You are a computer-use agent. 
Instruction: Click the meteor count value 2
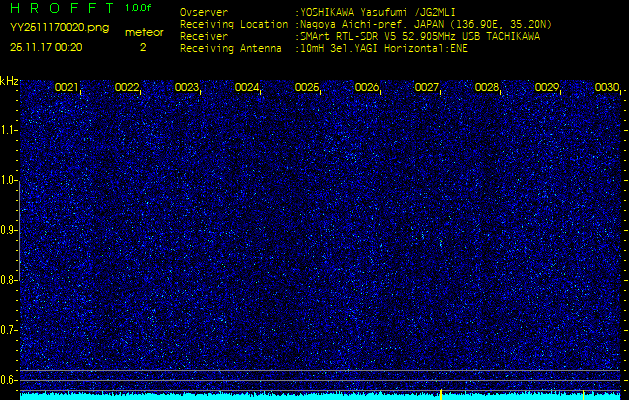(142, 46)
